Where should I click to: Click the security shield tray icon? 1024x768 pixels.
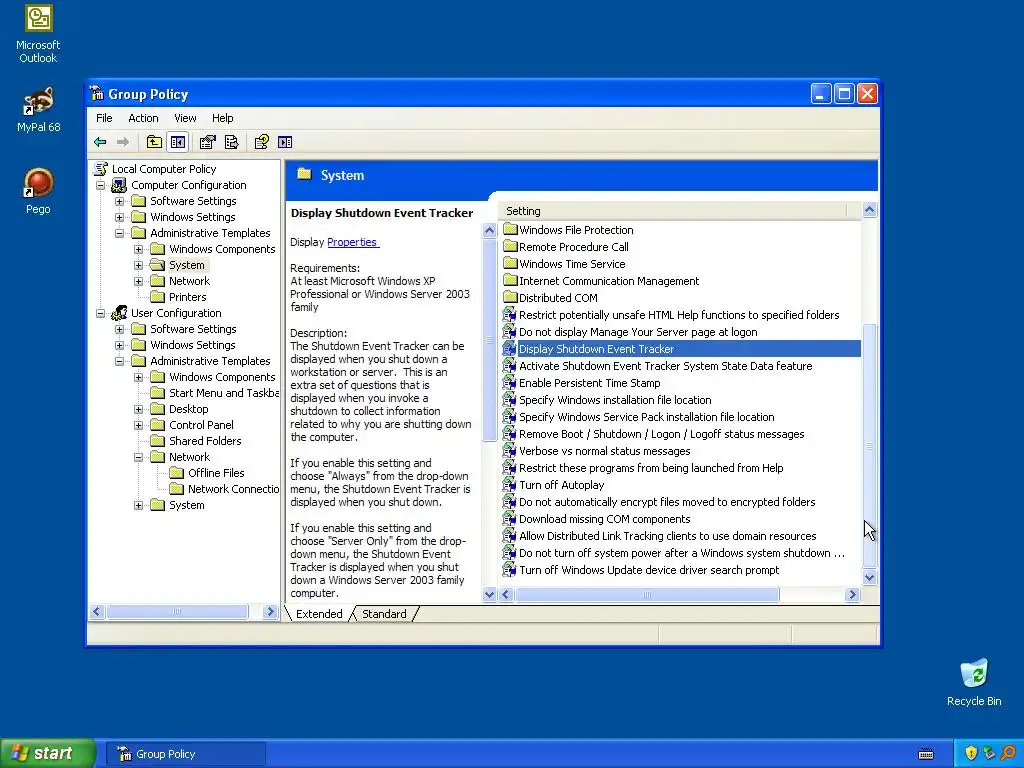pos(971,754)
